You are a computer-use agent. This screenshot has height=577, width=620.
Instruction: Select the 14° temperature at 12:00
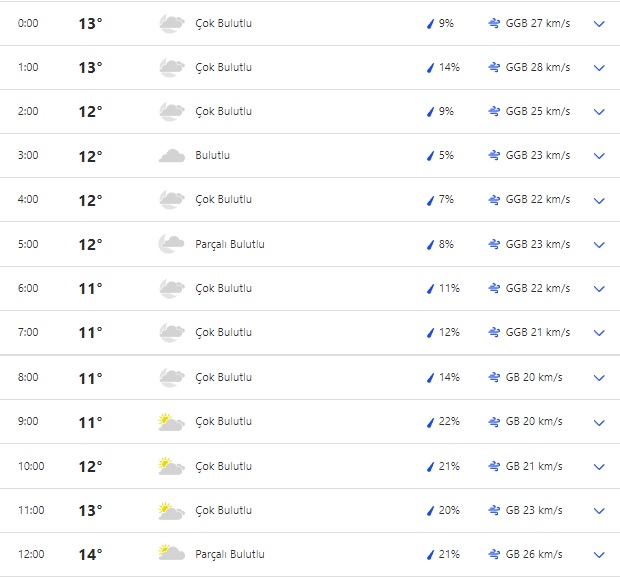(x=90, y=554)
